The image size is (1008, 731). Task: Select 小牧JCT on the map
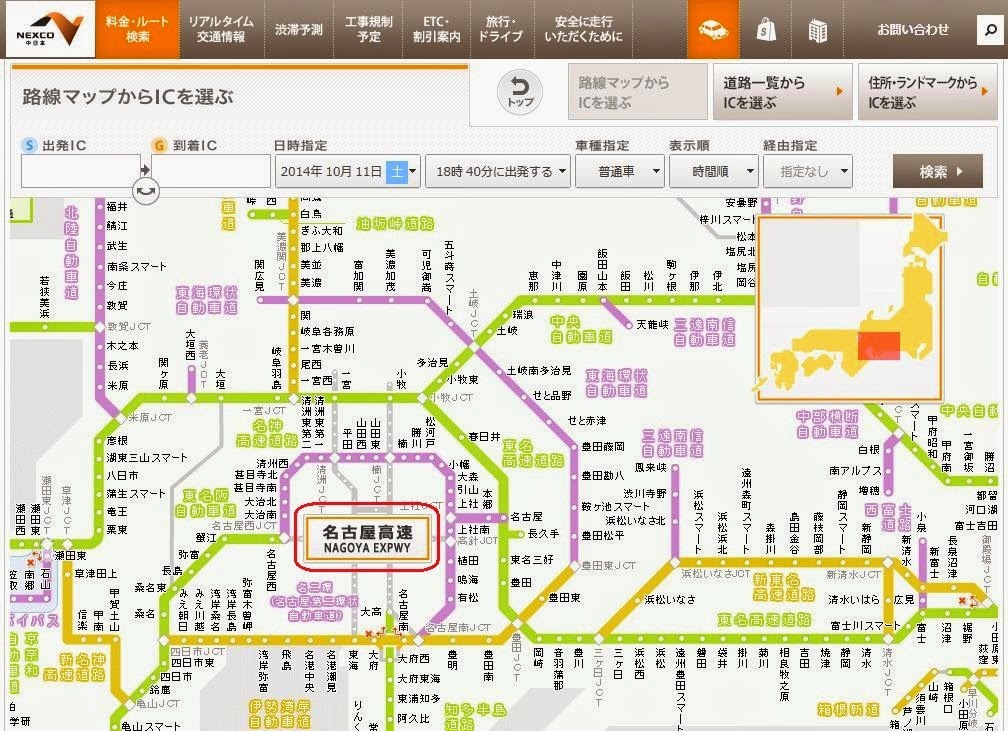(452, 397)
